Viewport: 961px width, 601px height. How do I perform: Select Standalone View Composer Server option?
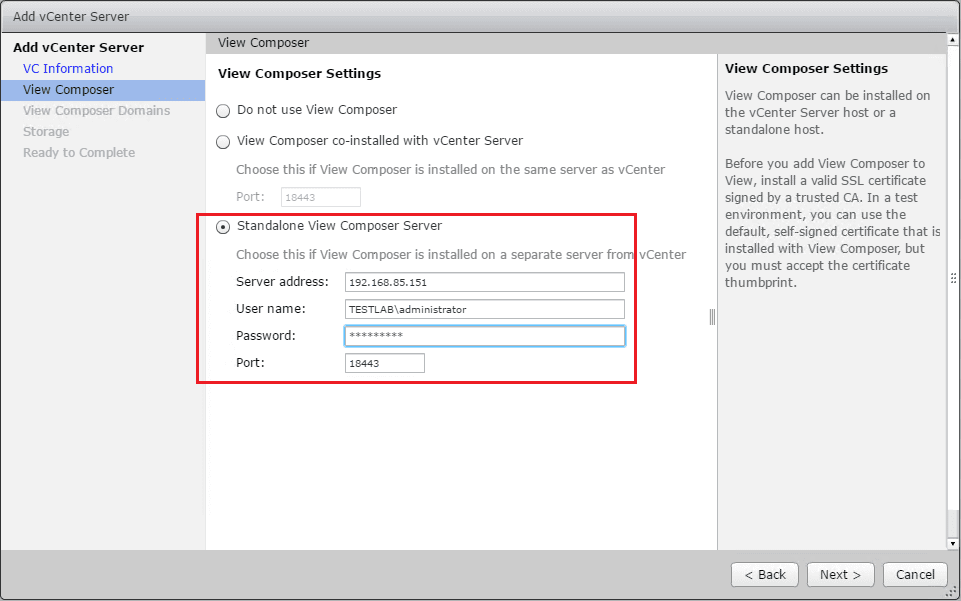point(223,227)
